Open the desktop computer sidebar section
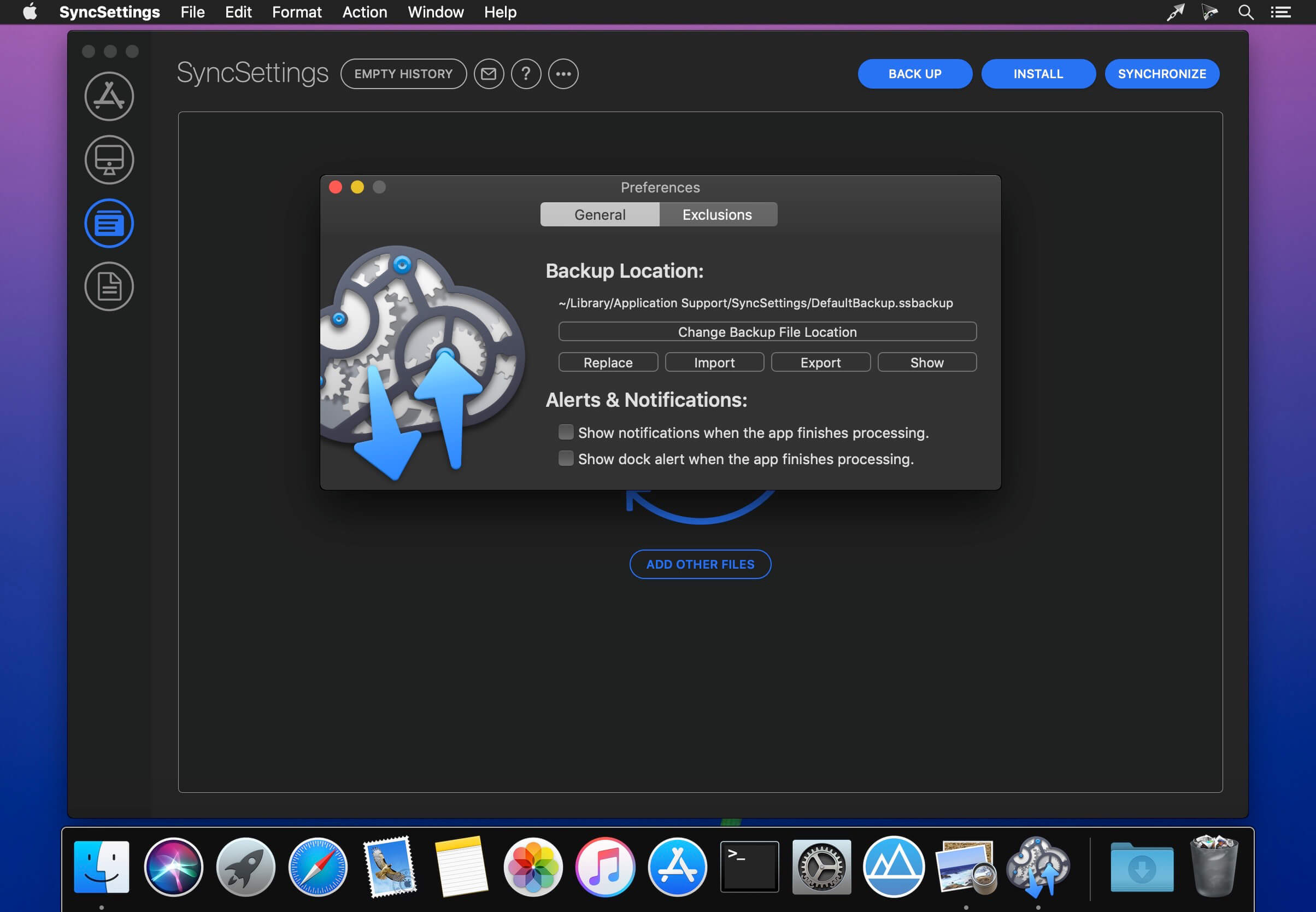This screenshot has height=912, width=1316. (x=109, y=160)
